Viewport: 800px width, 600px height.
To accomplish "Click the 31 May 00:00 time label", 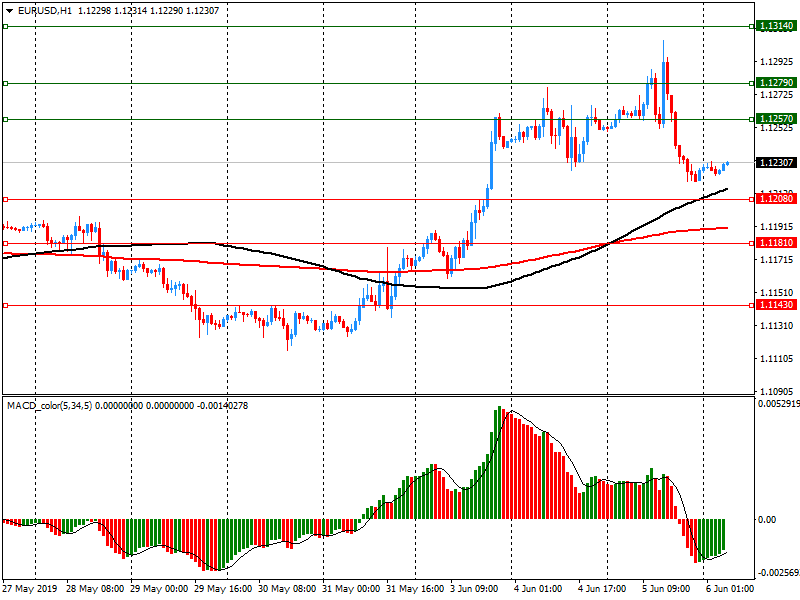I will 351,589.
